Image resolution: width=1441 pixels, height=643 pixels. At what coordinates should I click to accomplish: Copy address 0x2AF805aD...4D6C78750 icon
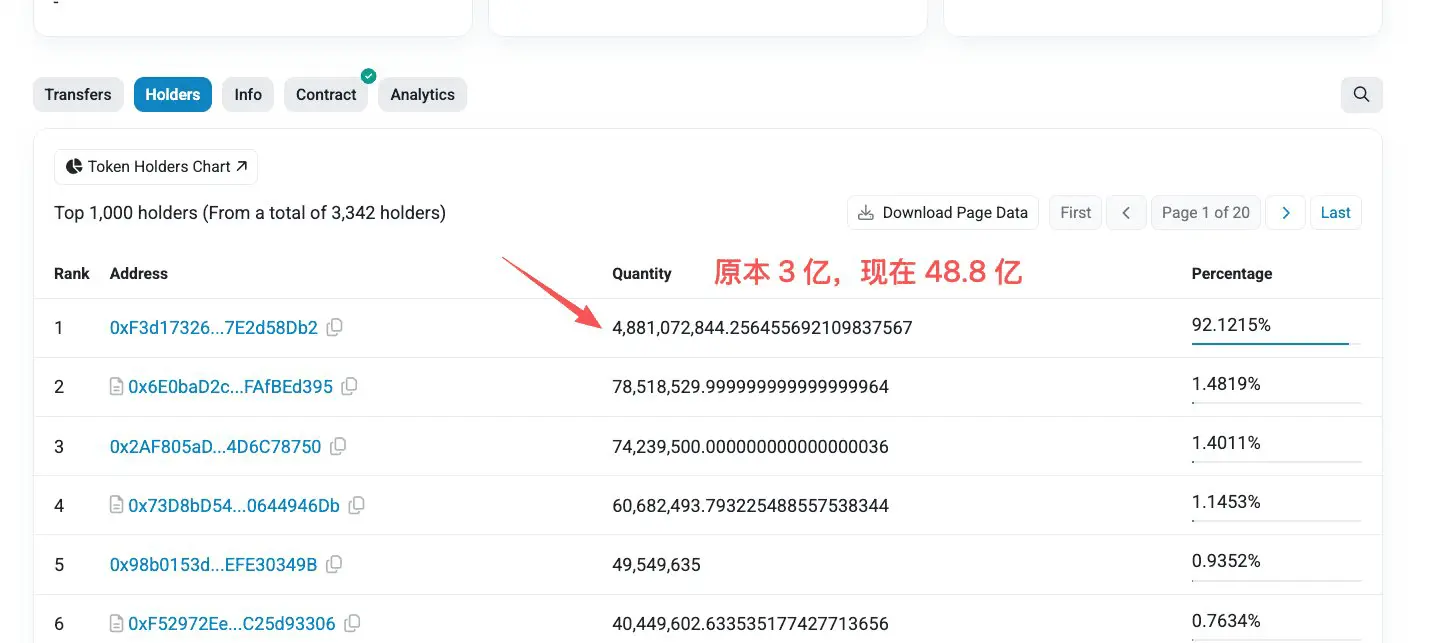tap(338, 446)
